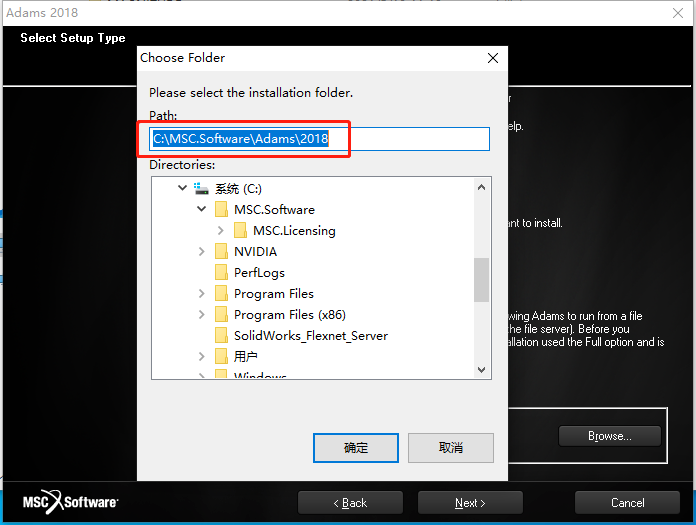
Task: Click the MSC.Software folder icon
Action: (221, 209)
